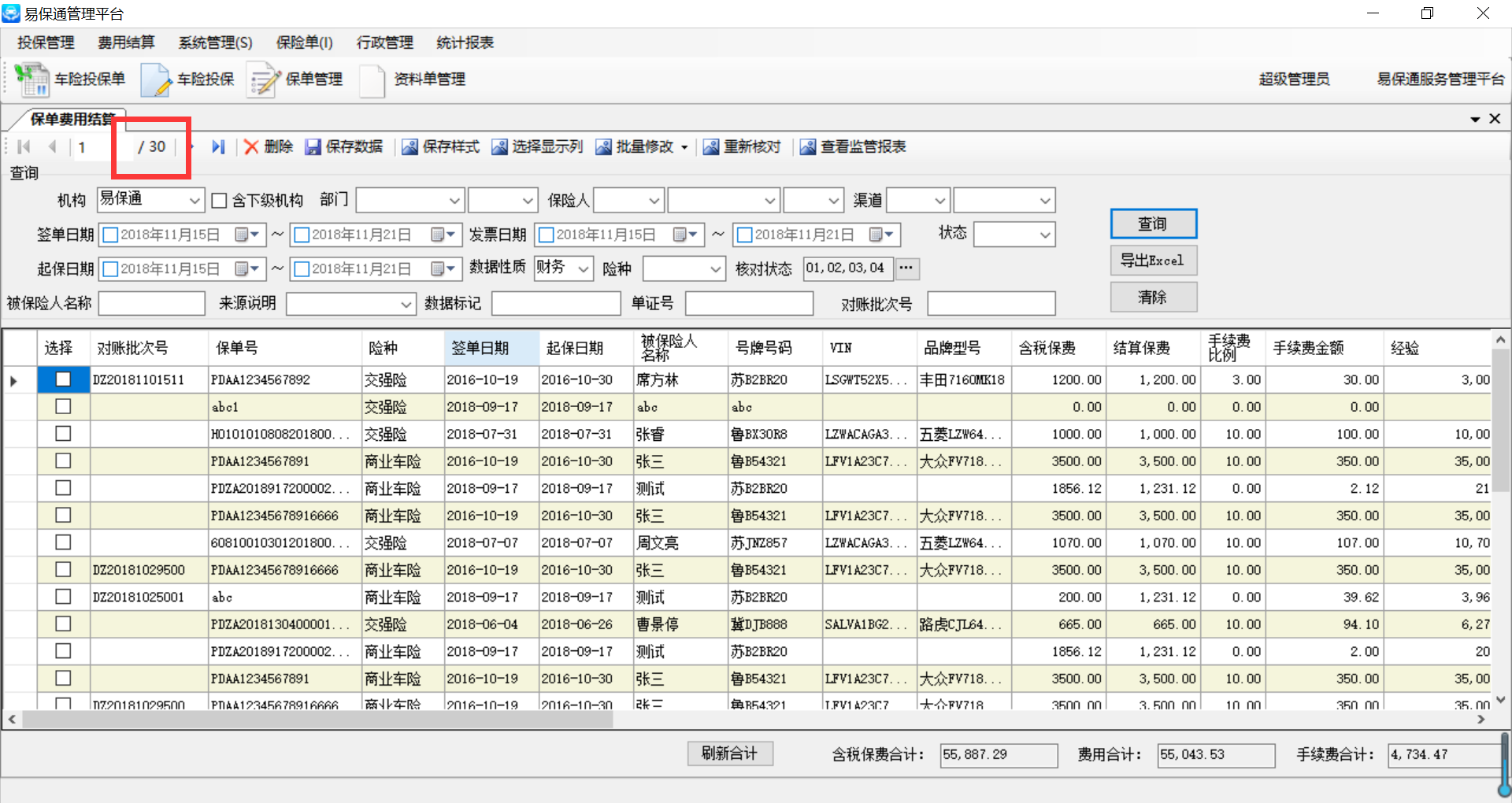The width and height of the screenshot is (1512, 803).
Task: Click the 导出Excel button
Action: pyautogui.click(x=1153, y=261)
